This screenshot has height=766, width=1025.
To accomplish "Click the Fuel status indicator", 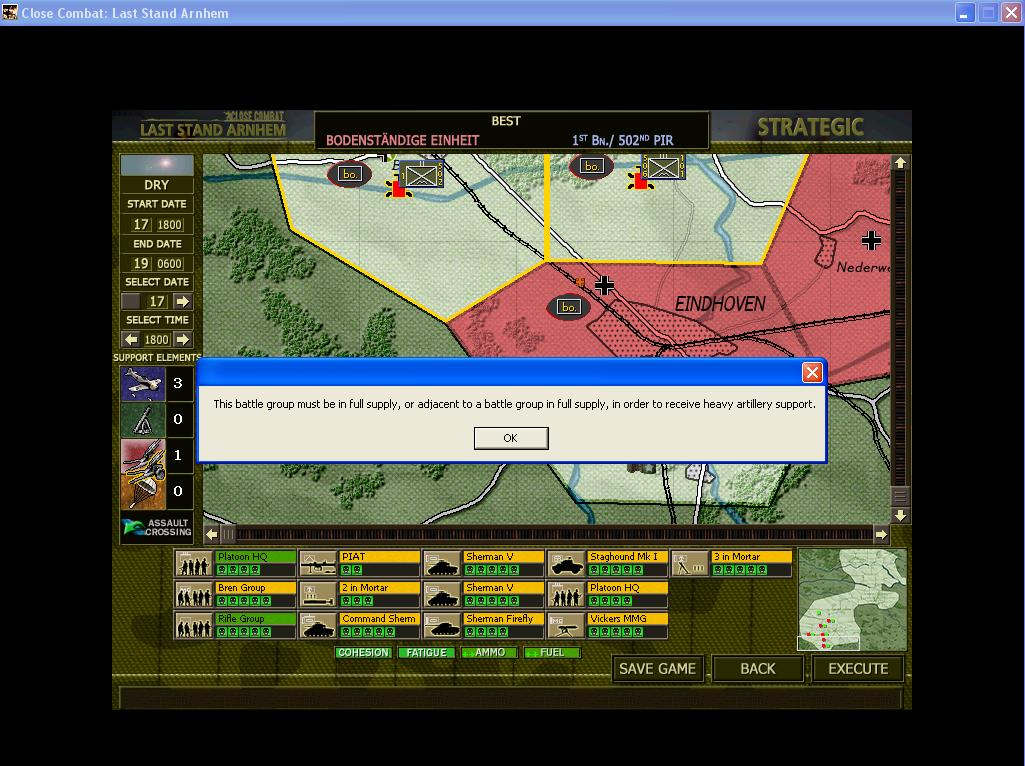I will point(552,652).
